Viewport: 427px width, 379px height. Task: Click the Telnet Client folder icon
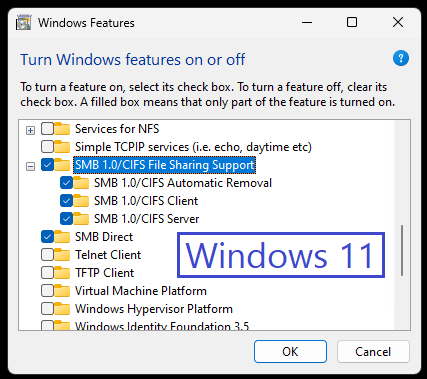point(62,255)
